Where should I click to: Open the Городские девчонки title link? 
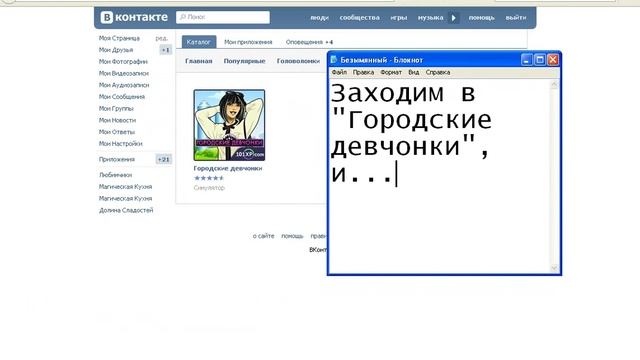228,168
